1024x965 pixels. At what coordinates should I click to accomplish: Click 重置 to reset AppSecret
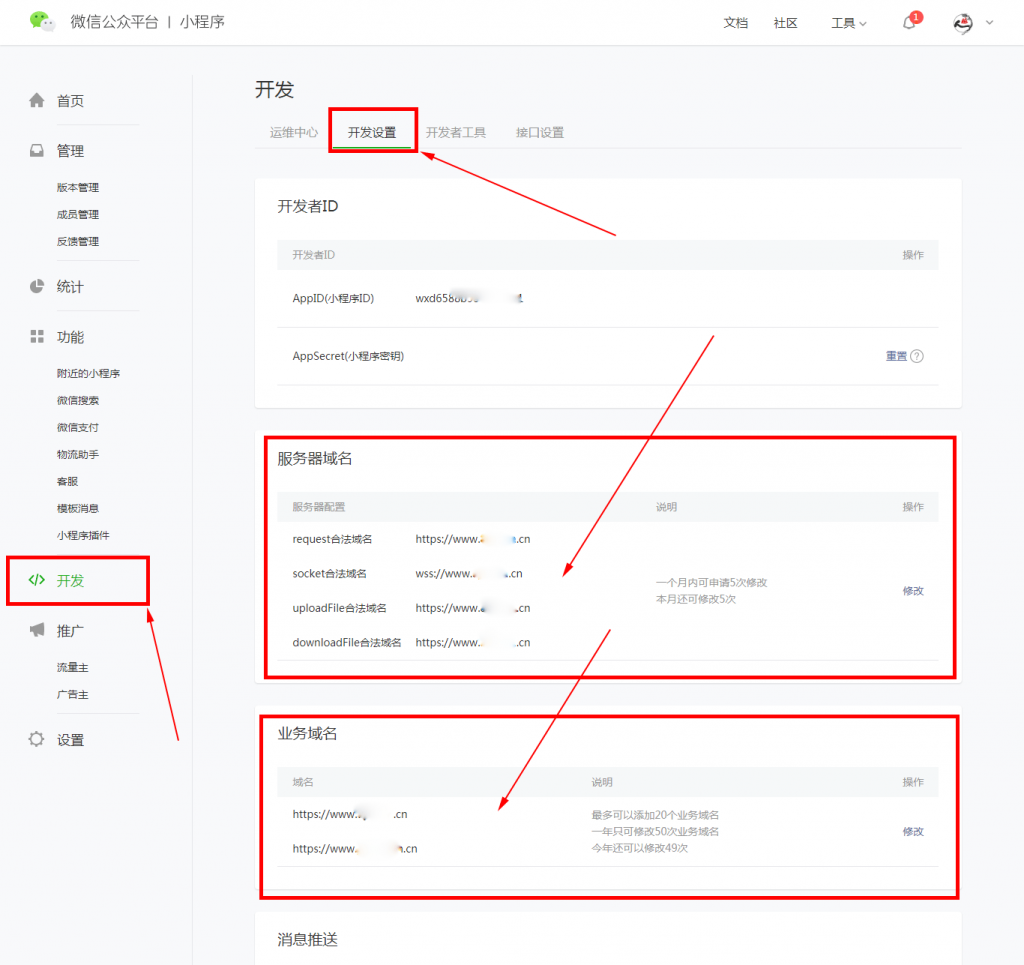coord(896,356)
